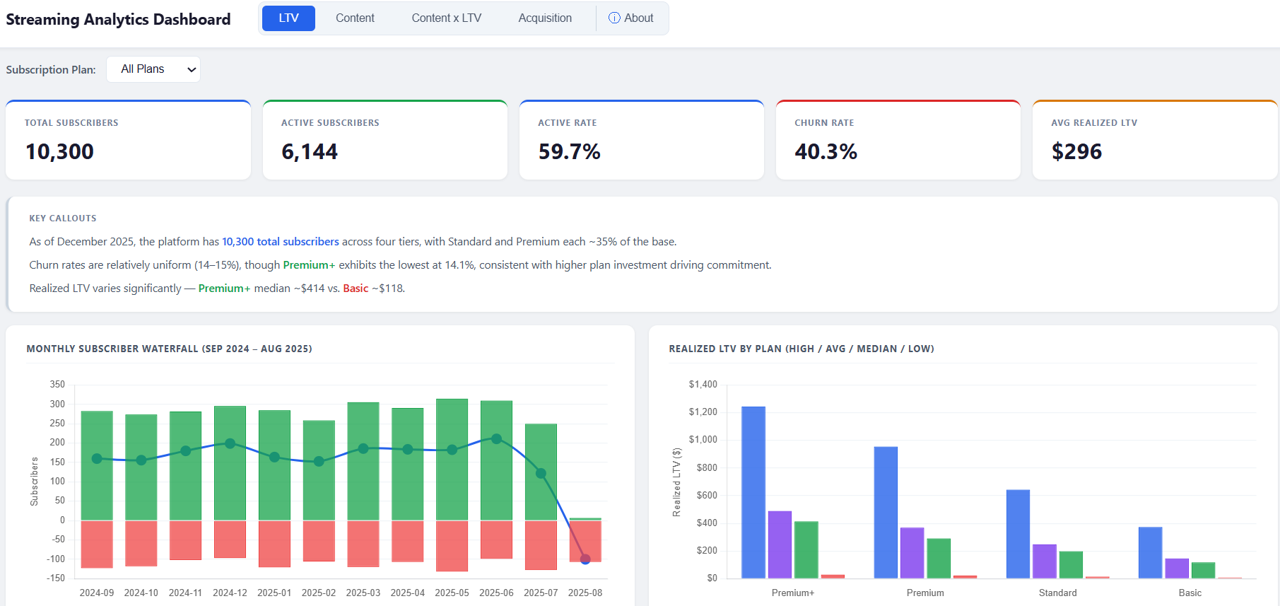The height and width of the screenshot is (606, 1280).
Task: Click the green Premium+ text in churn callout
Action: pyautogui.click(x=309, y=265)
